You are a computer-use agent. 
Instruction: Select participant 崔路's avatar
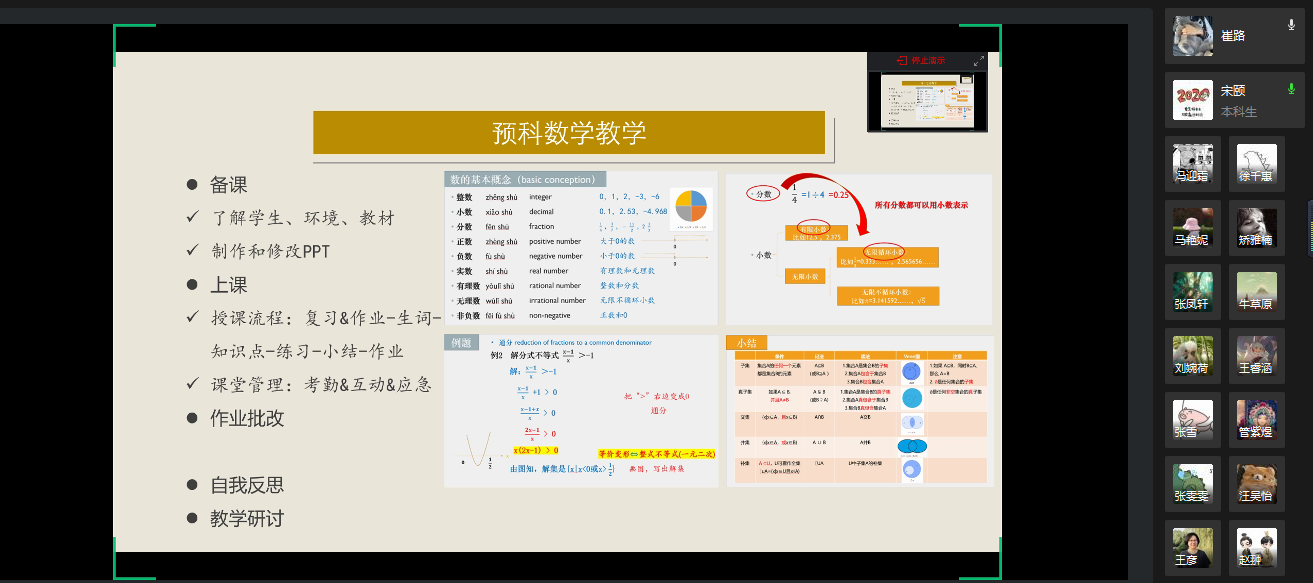click(x=1193, y=36)
